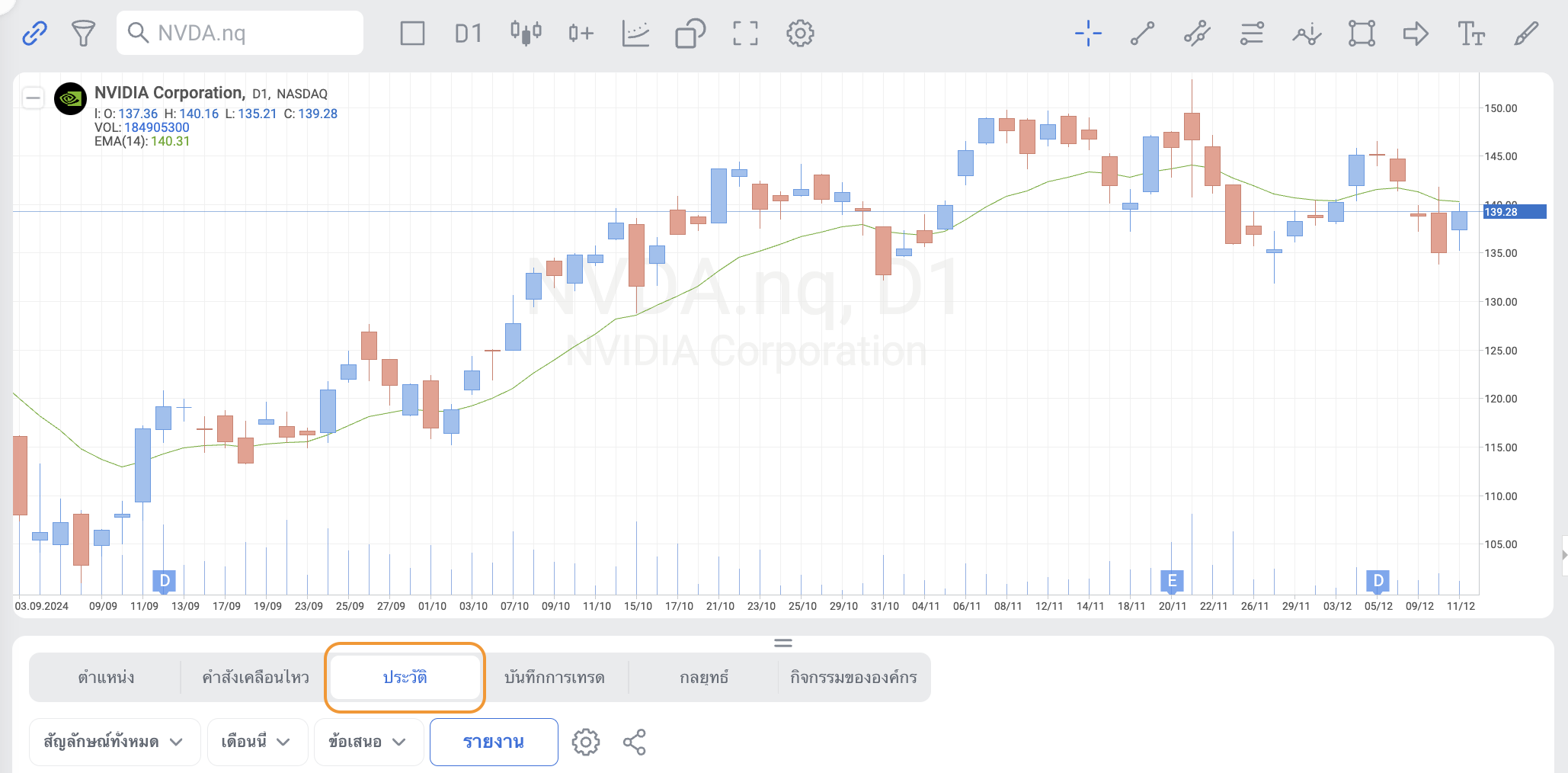Switch to the ตำแหน่ง tab
The width and height of the screenshot is (1568, 773).
[106, 677]
